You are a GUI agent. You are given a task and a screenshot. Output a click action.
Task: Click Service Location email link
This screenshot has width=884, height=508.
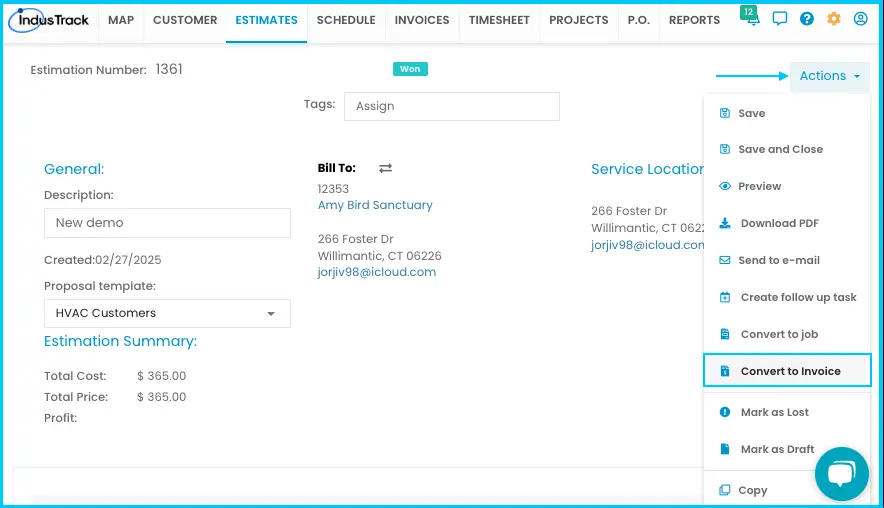648,245
